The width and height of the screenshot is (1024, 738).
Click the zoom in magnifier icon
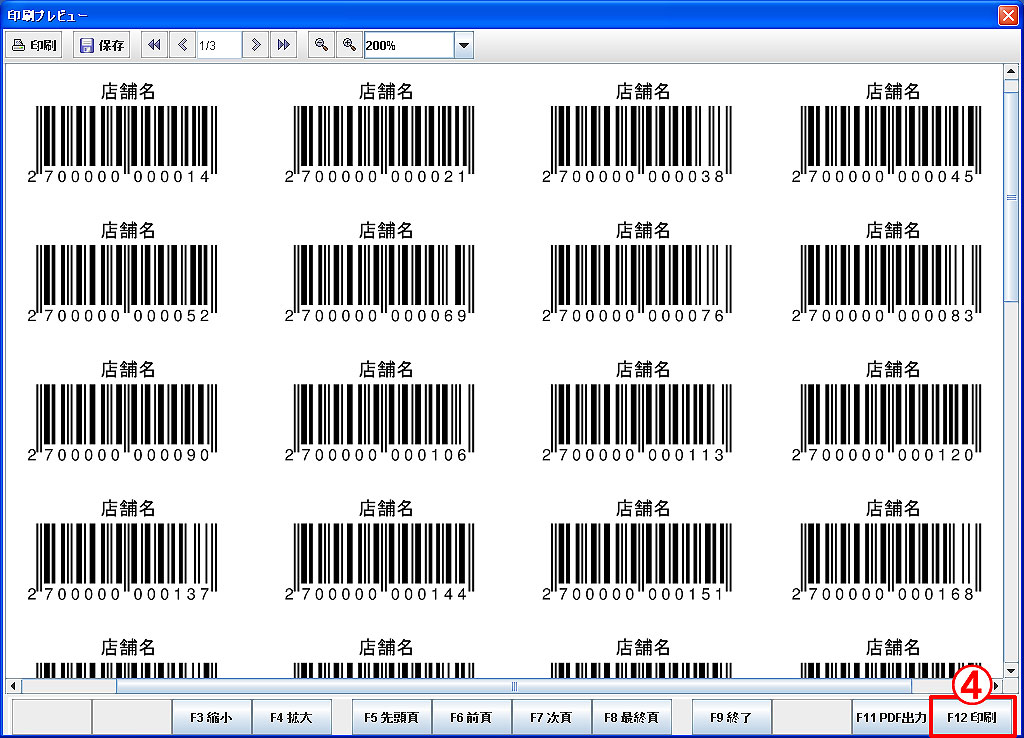pyautogui.click(x=349, y=45)
